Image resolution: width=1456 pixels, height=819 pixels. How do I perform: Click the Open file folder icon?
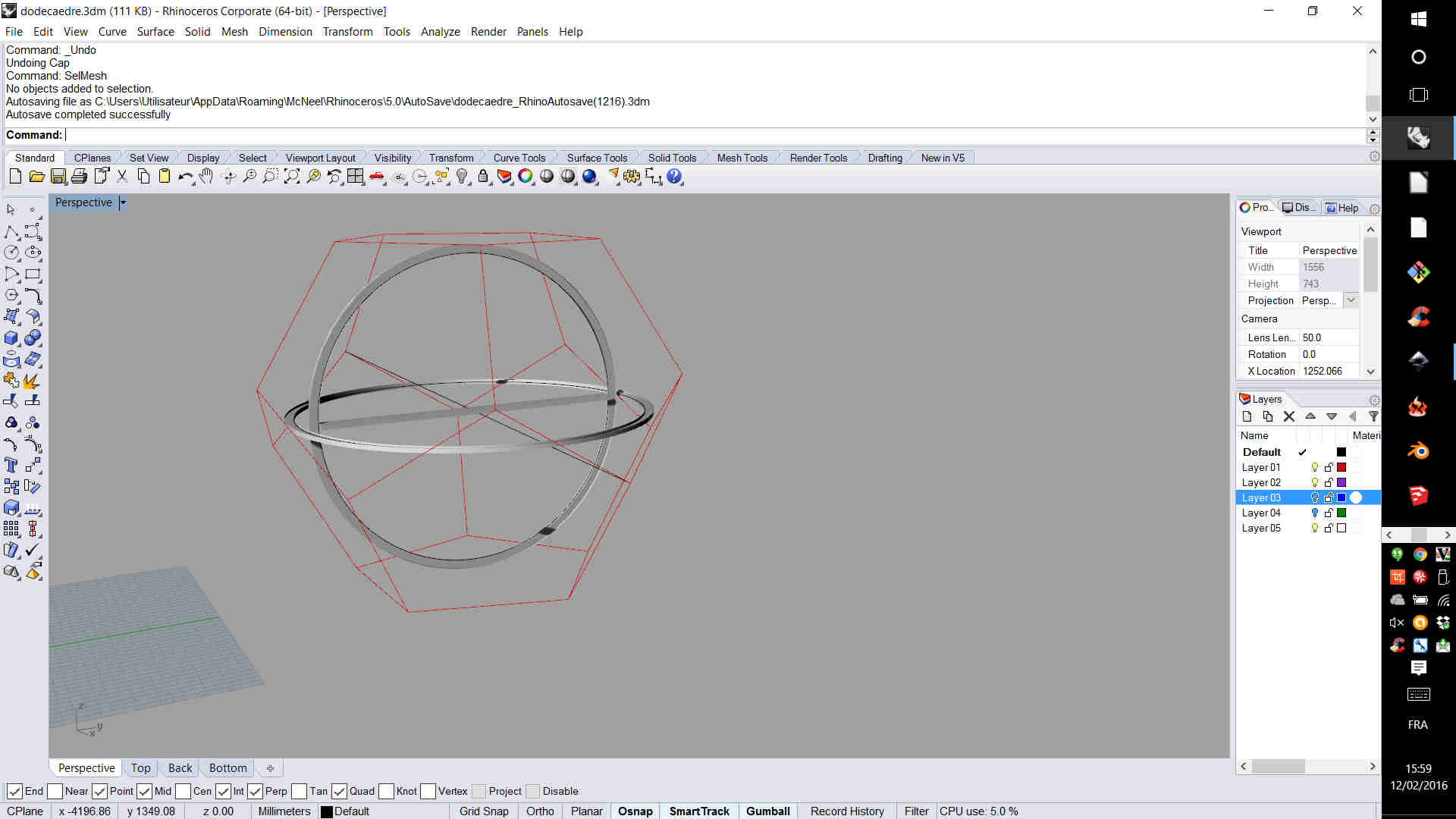(36, 177)
